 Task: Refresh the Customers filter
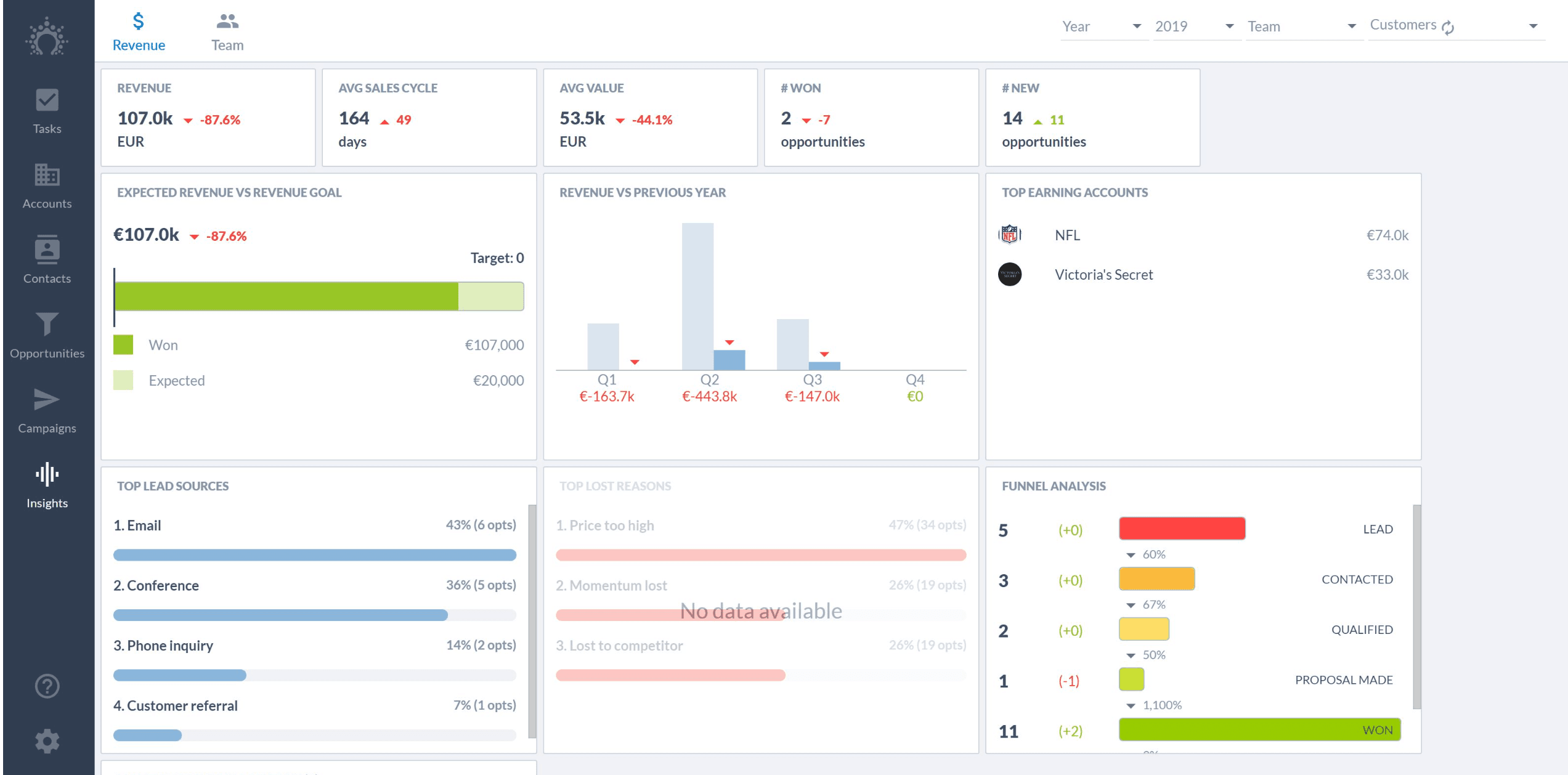click(x=1449, y=25)
